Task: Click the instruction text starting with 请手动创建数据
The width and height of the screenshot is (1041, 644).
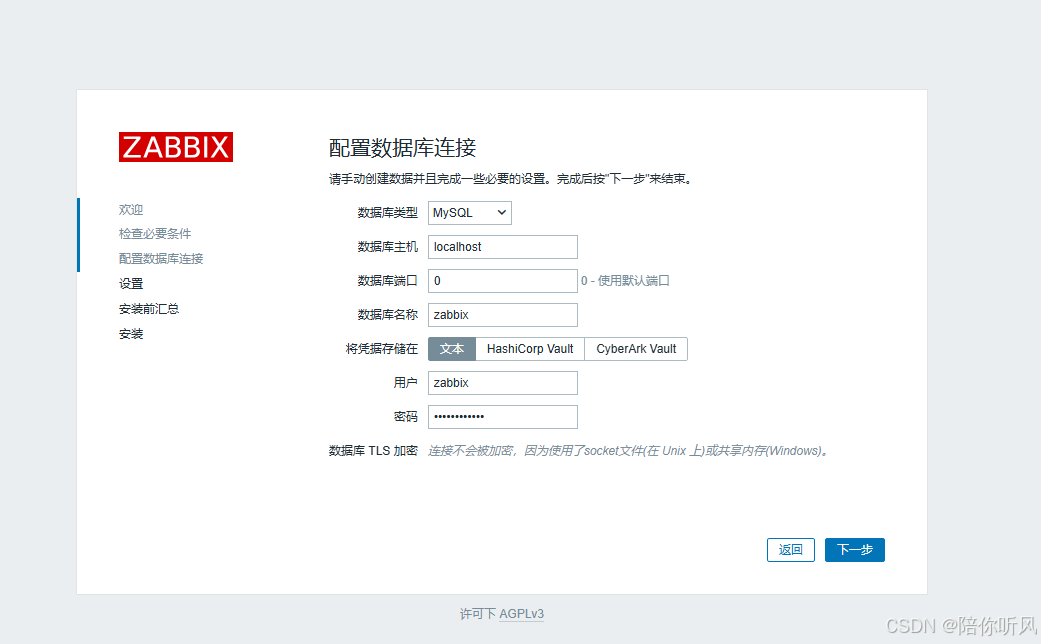Action: (511, 179)
